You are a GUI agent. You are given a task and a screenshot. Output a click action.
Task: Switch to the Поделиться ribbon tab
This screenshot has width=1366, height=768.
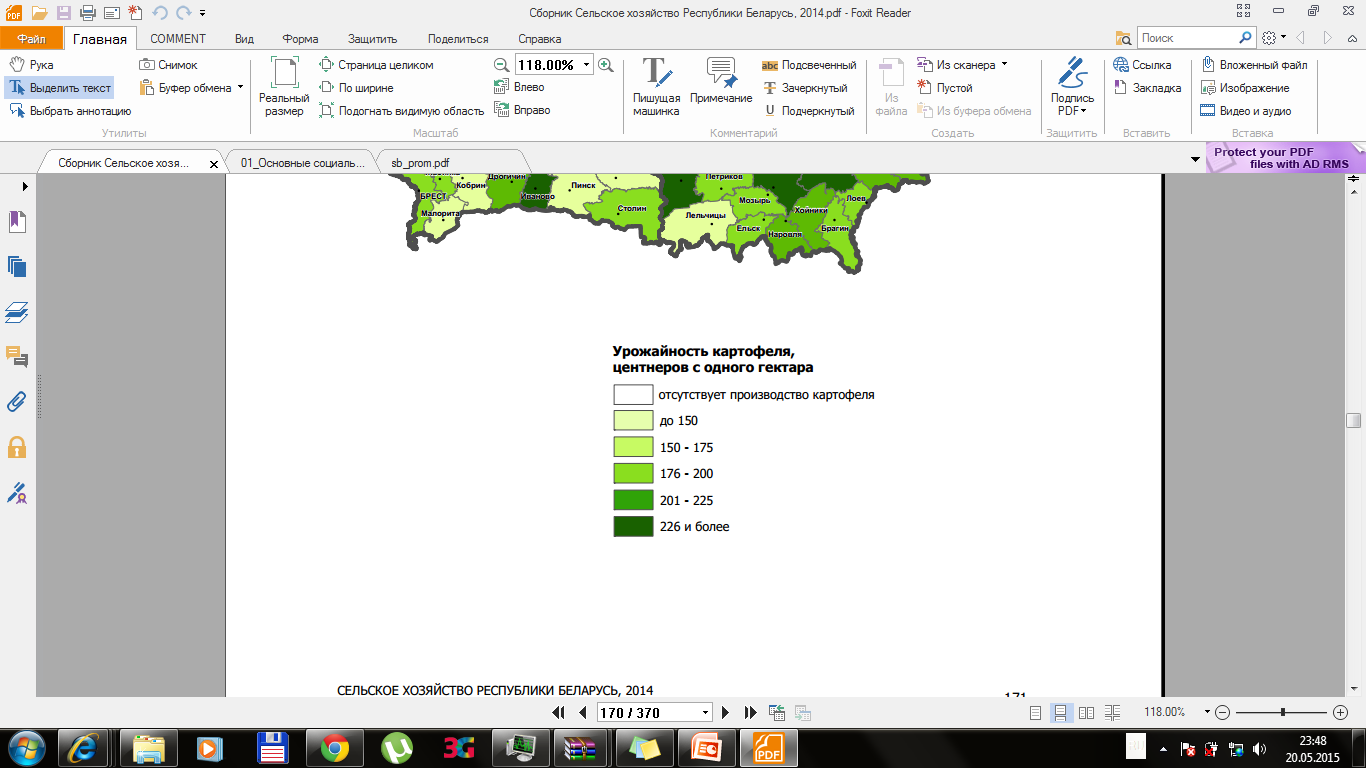pyautogui.click(x=458, y=39)
